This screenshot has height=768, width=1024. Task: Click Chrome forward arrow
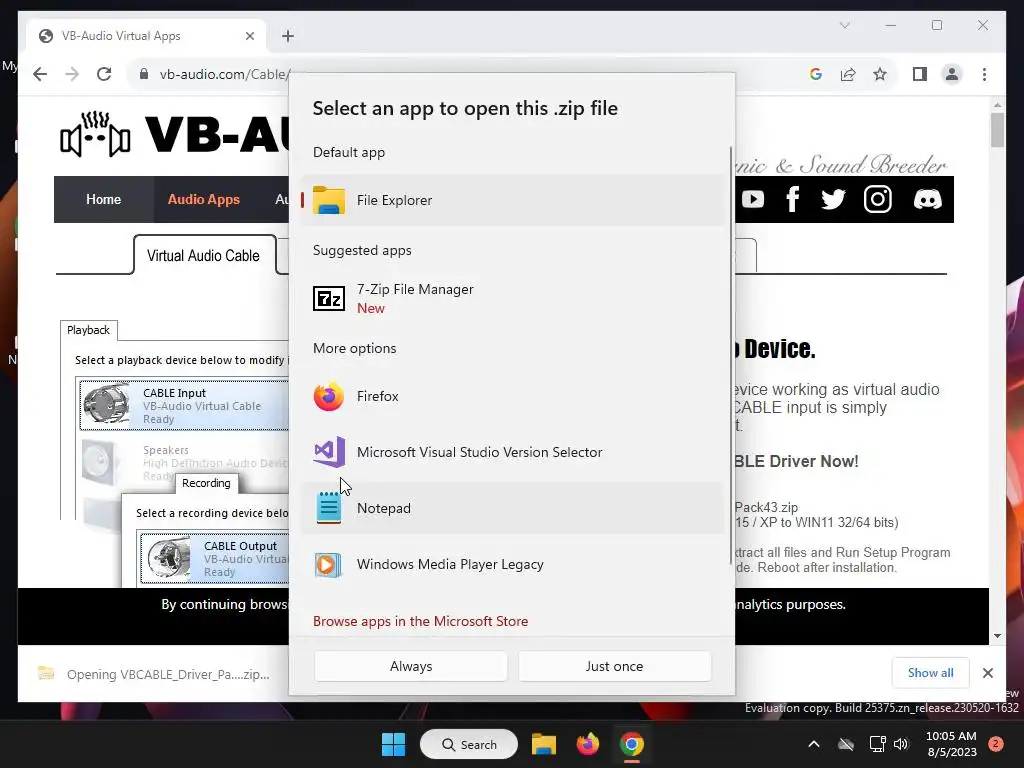pos(72,74)
